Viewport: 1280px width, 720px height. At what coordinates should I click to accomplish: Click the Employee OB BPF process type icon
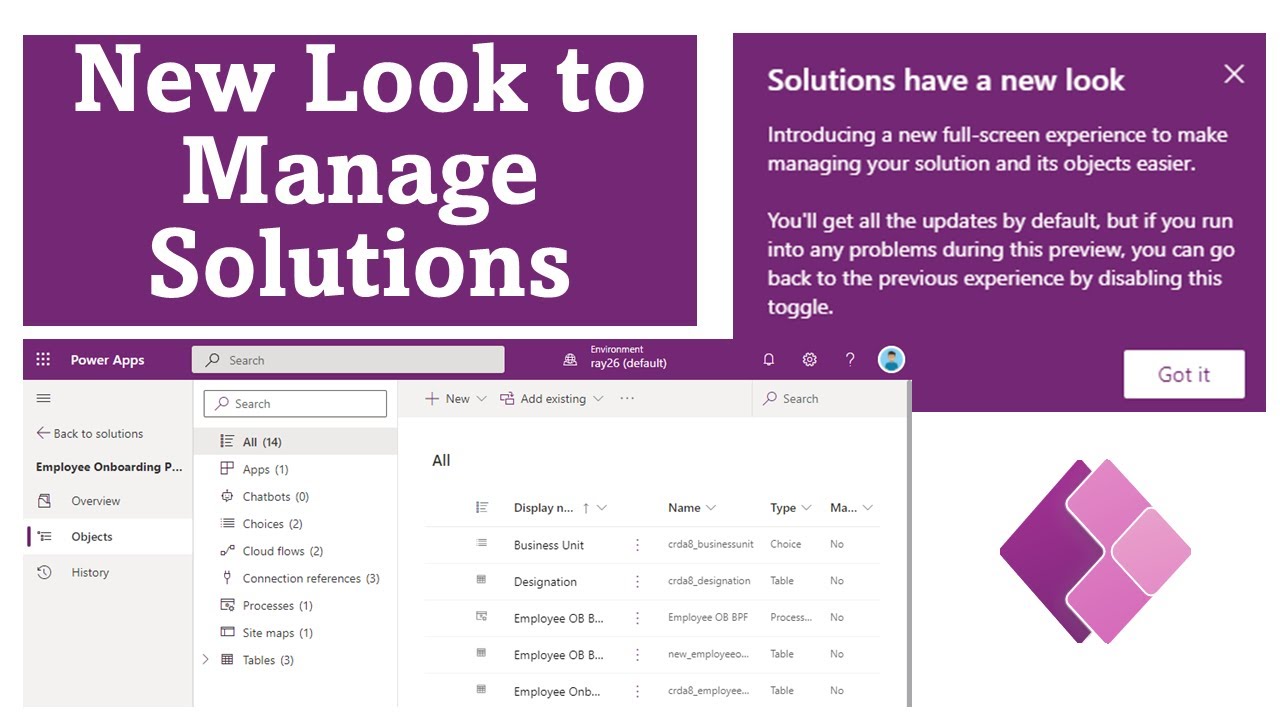482,617
